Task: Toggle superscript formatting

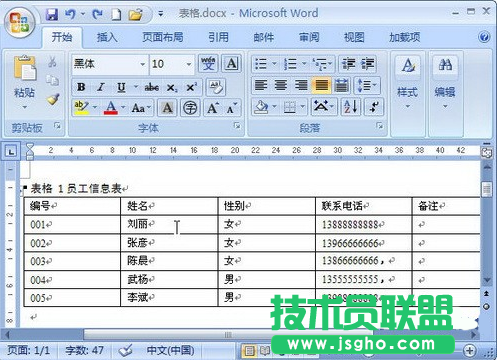Action: tap(191, 87)
